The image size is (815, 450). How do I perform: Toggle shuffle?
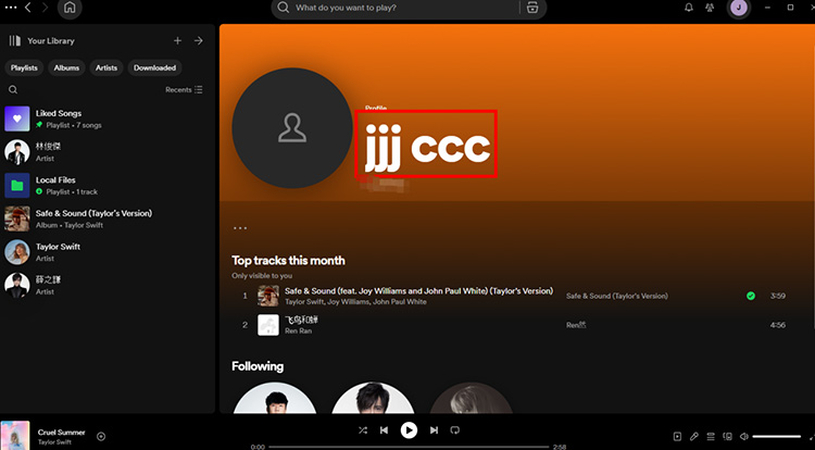[363, 430]
